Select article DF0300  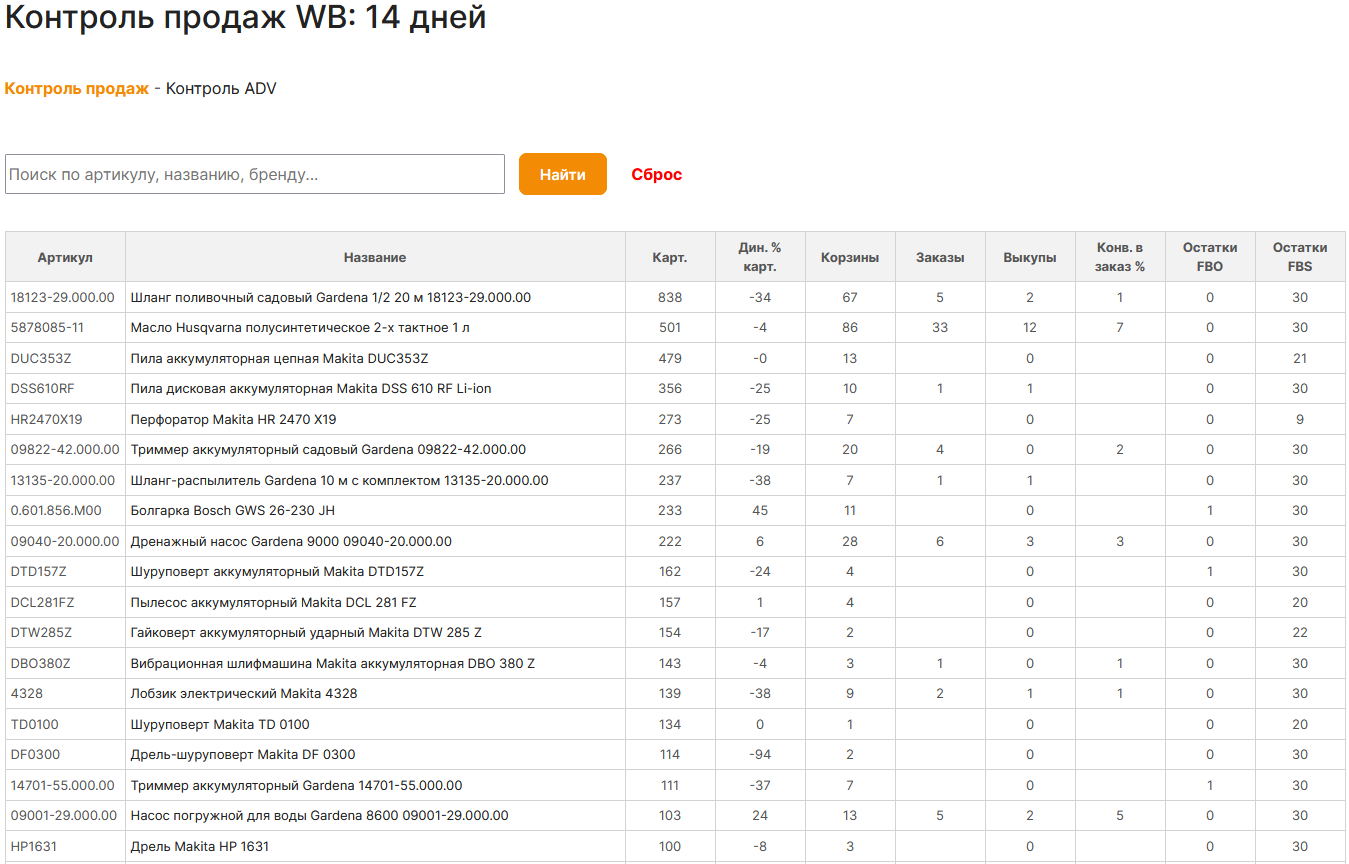pyautogui.click(x=36, y=754)
